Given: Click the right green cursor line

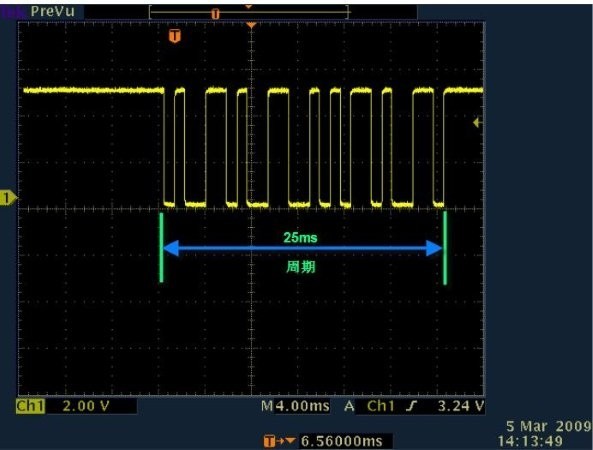Looking at the screenshot, I should pos(445,248).
